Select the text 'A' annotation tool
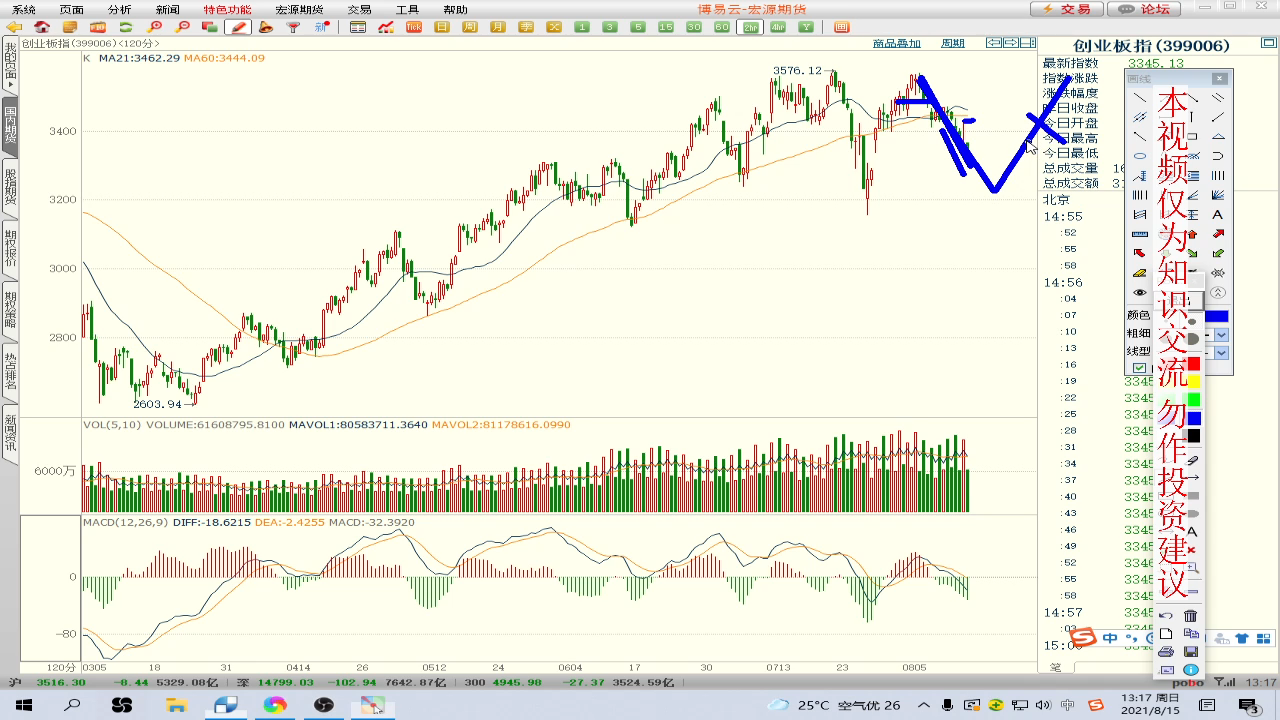This screenshot has width=1280, height=720. 1217,215
